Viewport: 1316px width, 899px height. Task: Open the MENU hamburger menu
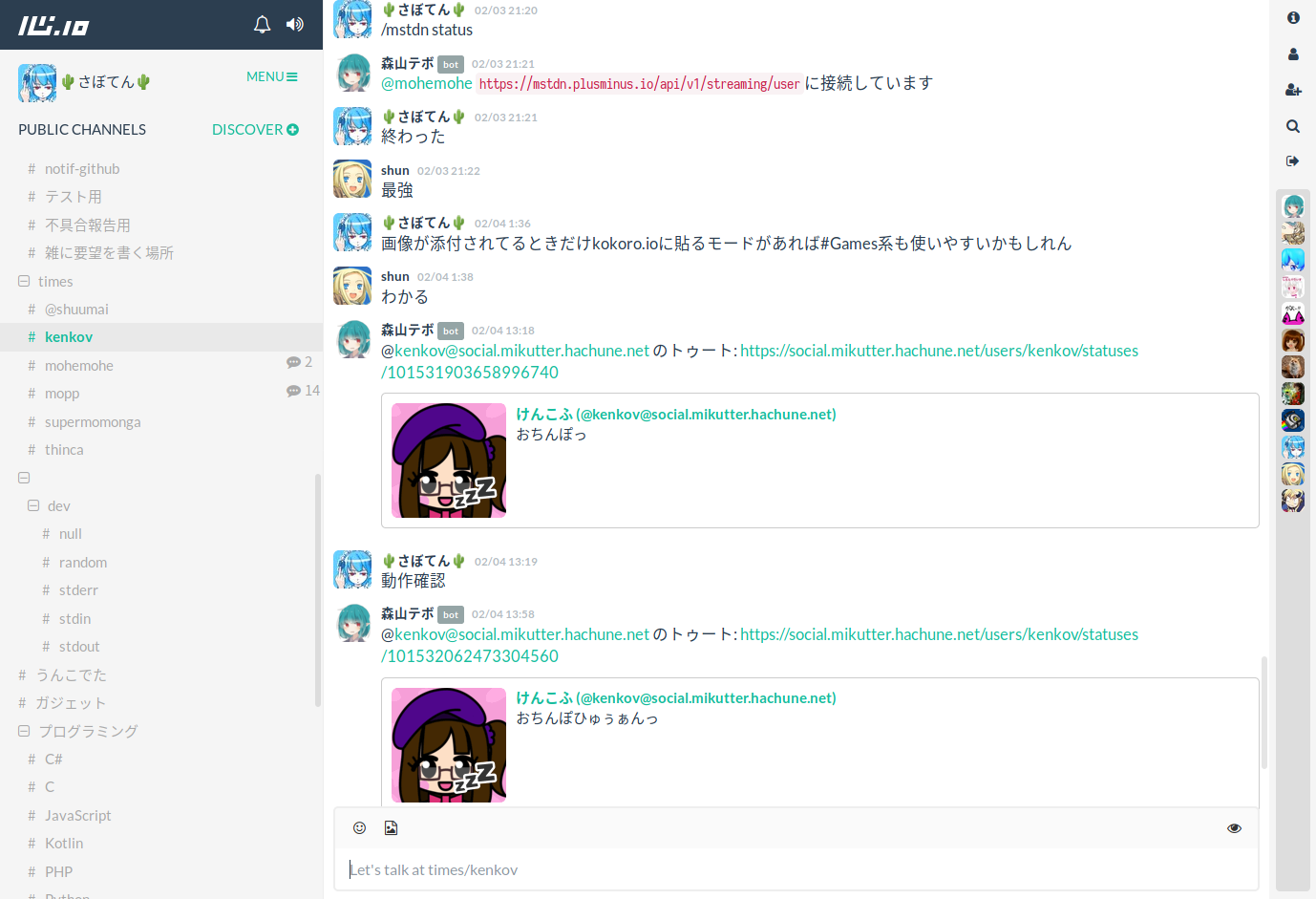(x=272, y=76)
